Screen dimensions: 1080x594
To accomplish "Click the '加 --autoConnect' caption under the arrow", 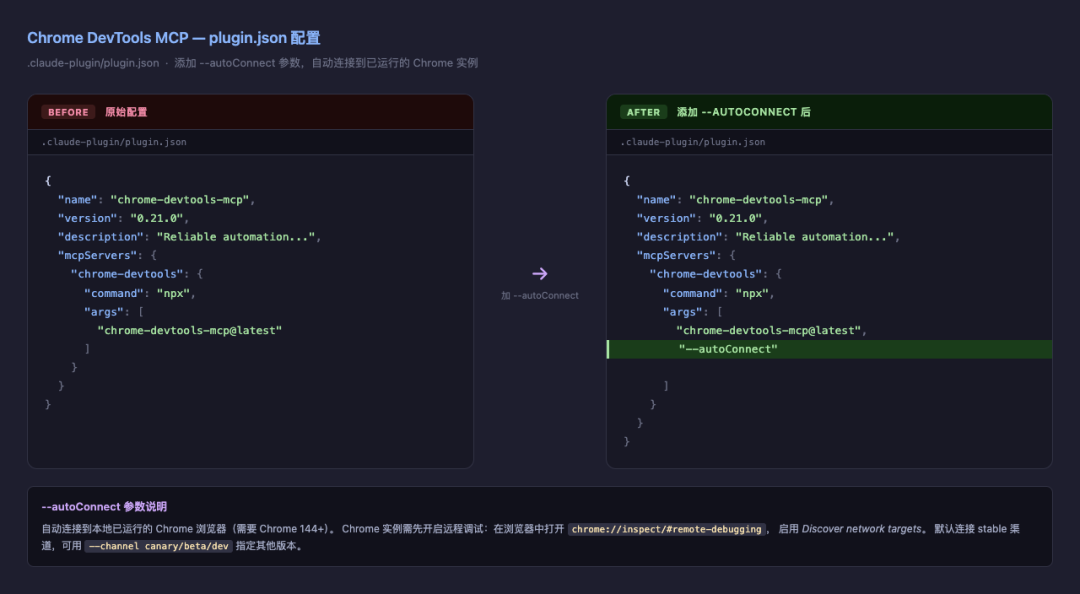I will point(540,296).
